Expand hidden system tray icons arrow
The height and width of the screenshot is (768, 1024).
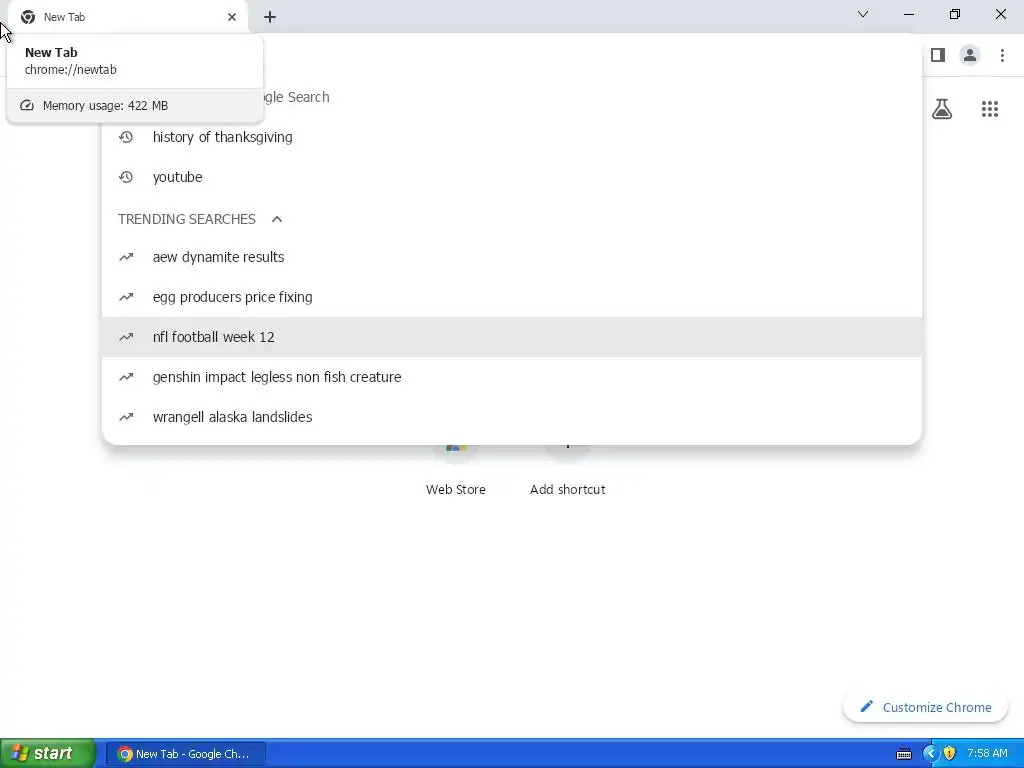point(930,754)
